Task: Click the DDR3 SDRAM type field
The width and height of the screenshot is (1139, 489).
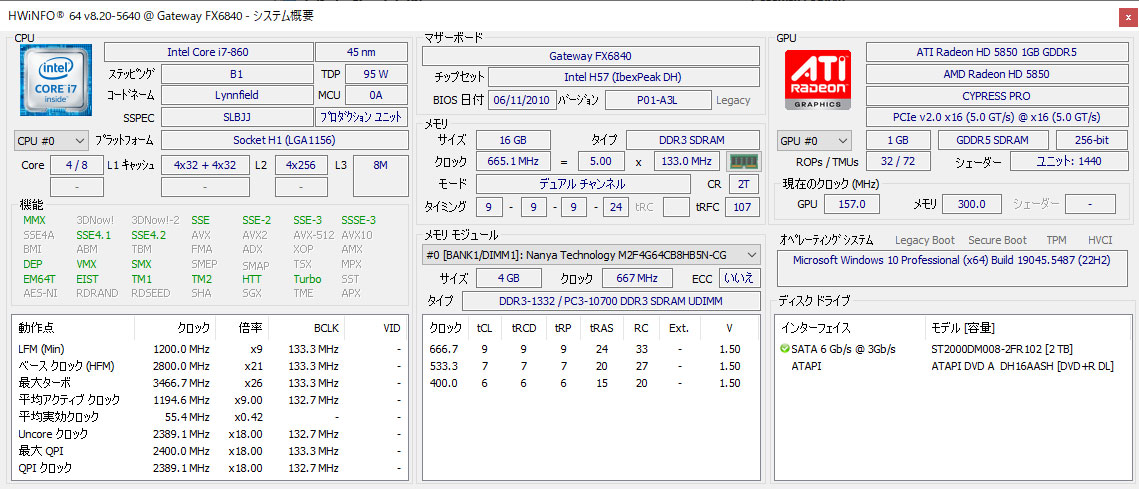Action: click(x=693, y=140)
